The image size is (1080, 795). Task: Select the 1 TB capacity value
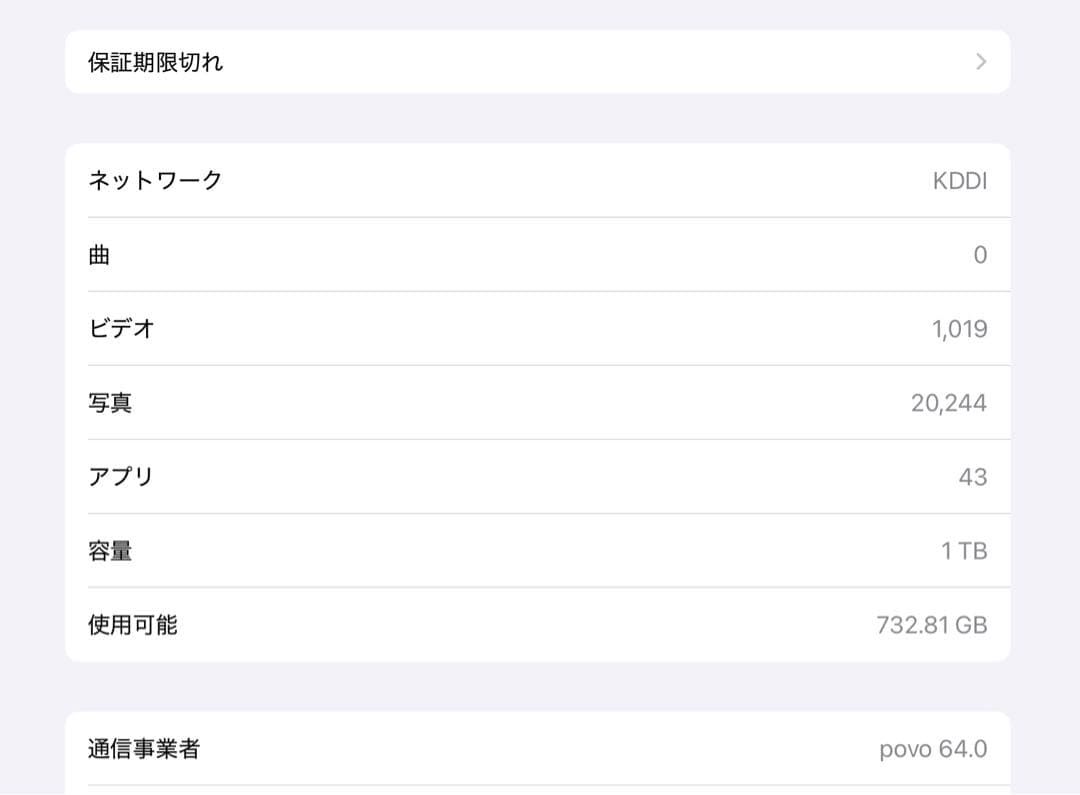click(965, 551)
